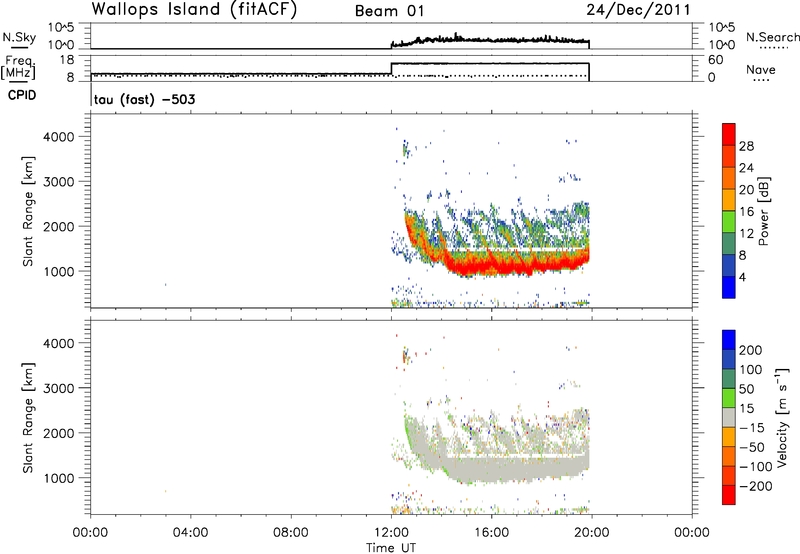Click the "Freq. [MHz]" axis label
800x554 pixels.
19,67
